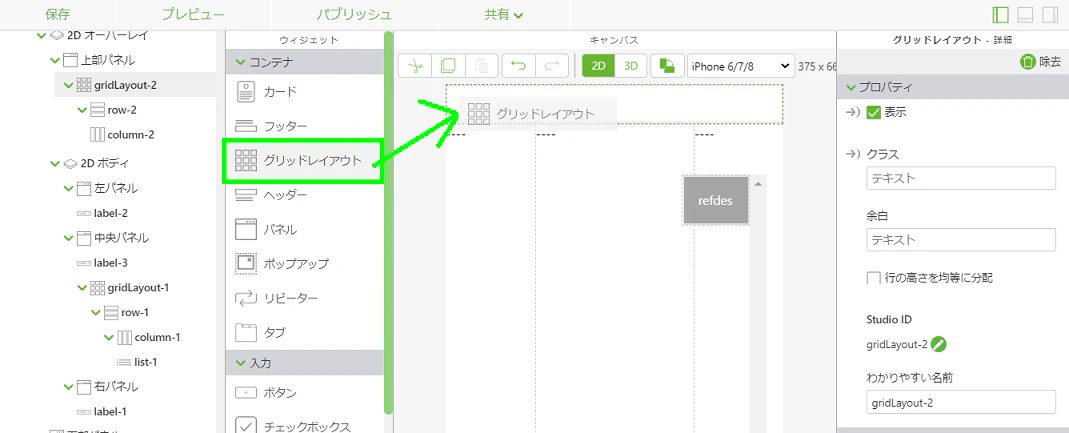Click the クラス text input field
This screenshot has height=433, width=1069.
pyautogui.click(x=961, y=178)
